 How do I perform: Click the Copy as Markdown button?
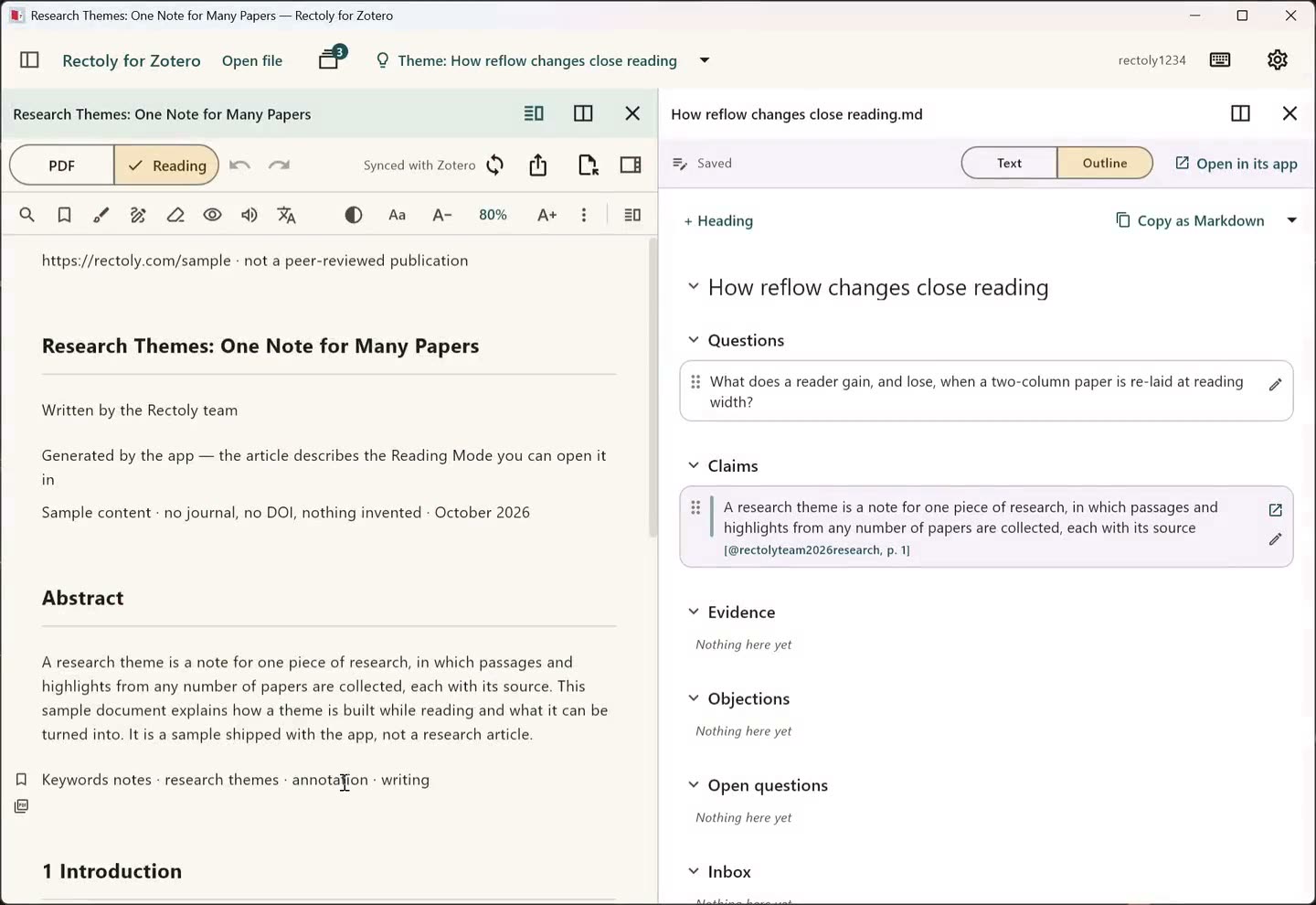point(1190,220)
